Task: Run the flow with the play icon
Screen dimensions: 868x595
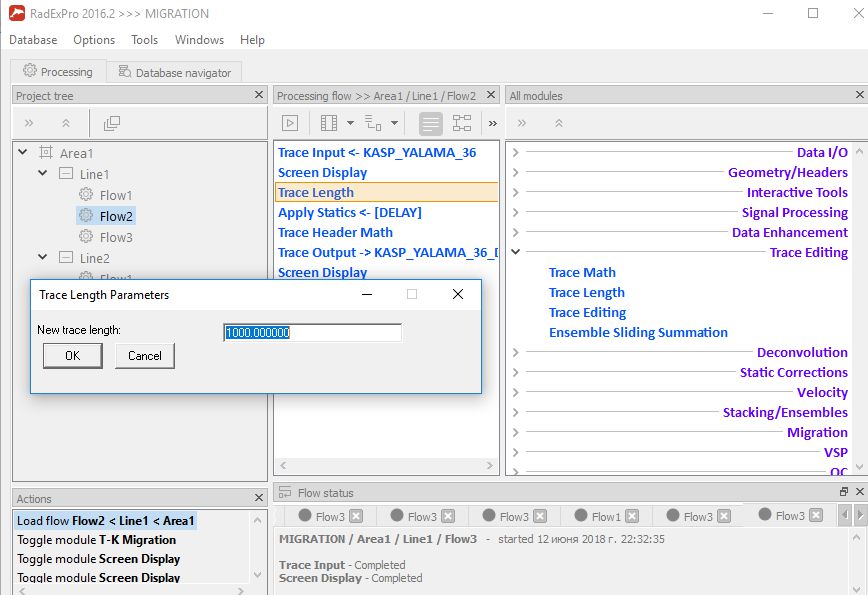Action: point(290,123)
